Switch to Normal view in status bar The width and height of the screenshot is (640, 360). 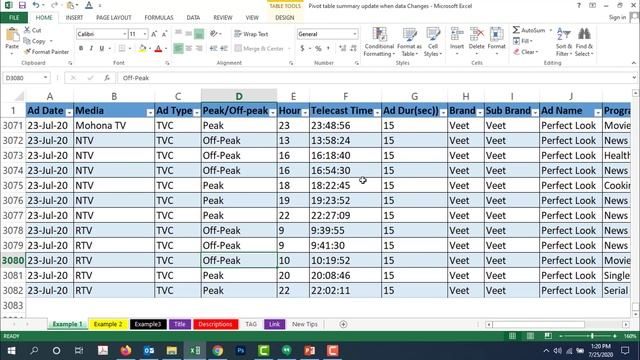coord(512,336)
